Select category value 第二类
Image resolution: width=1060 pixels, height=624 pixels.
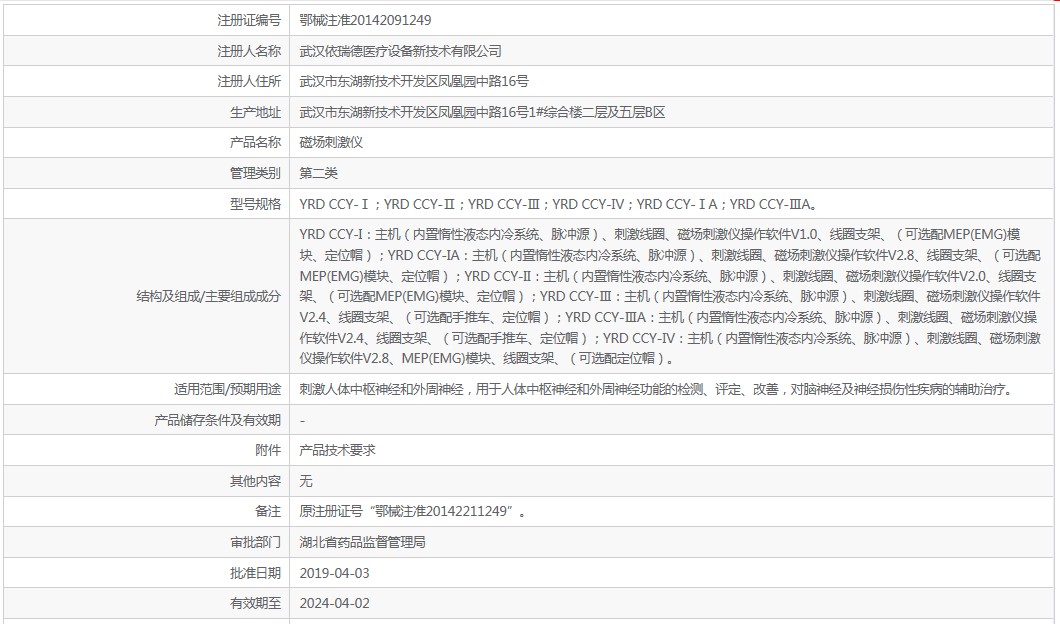tap(318, 173)
